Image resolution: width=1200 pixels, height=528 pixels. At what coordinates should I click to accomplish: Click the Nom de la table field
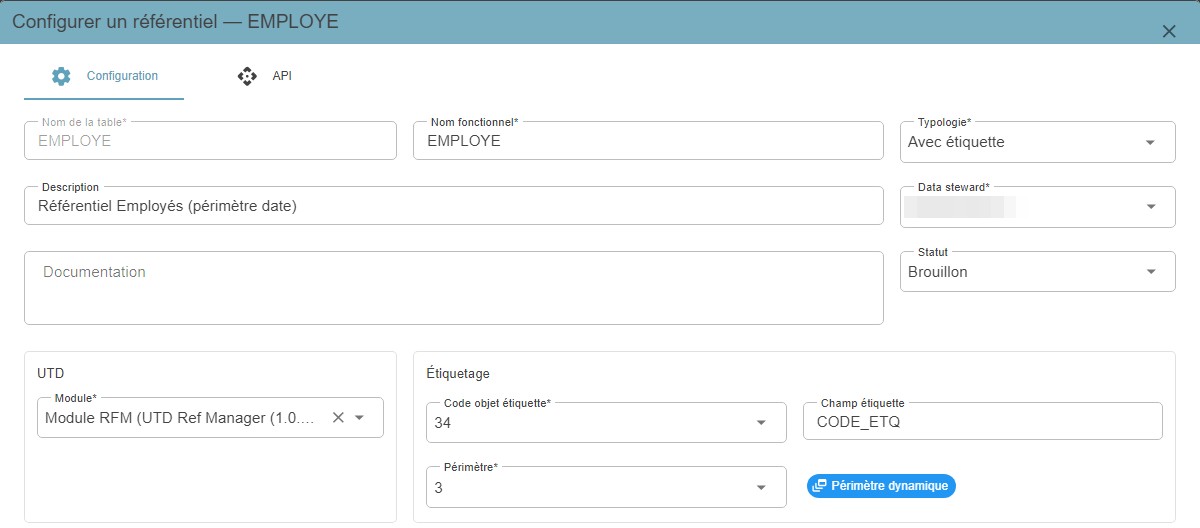pos(210,141)
